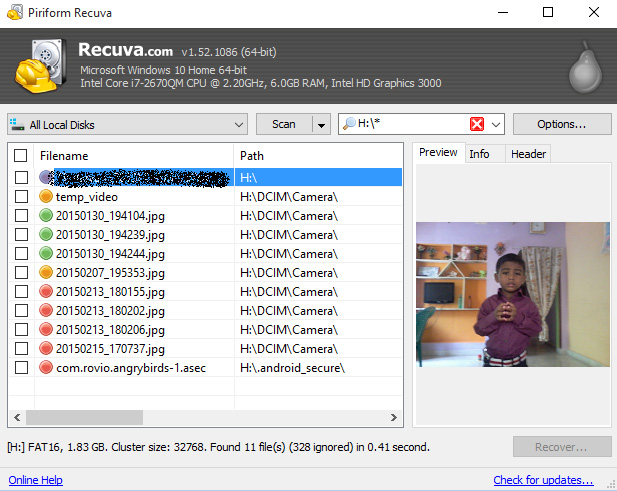Select the file 20150215_170737.jpg
This screenshot has width=617, height=491.
(205, 348)
